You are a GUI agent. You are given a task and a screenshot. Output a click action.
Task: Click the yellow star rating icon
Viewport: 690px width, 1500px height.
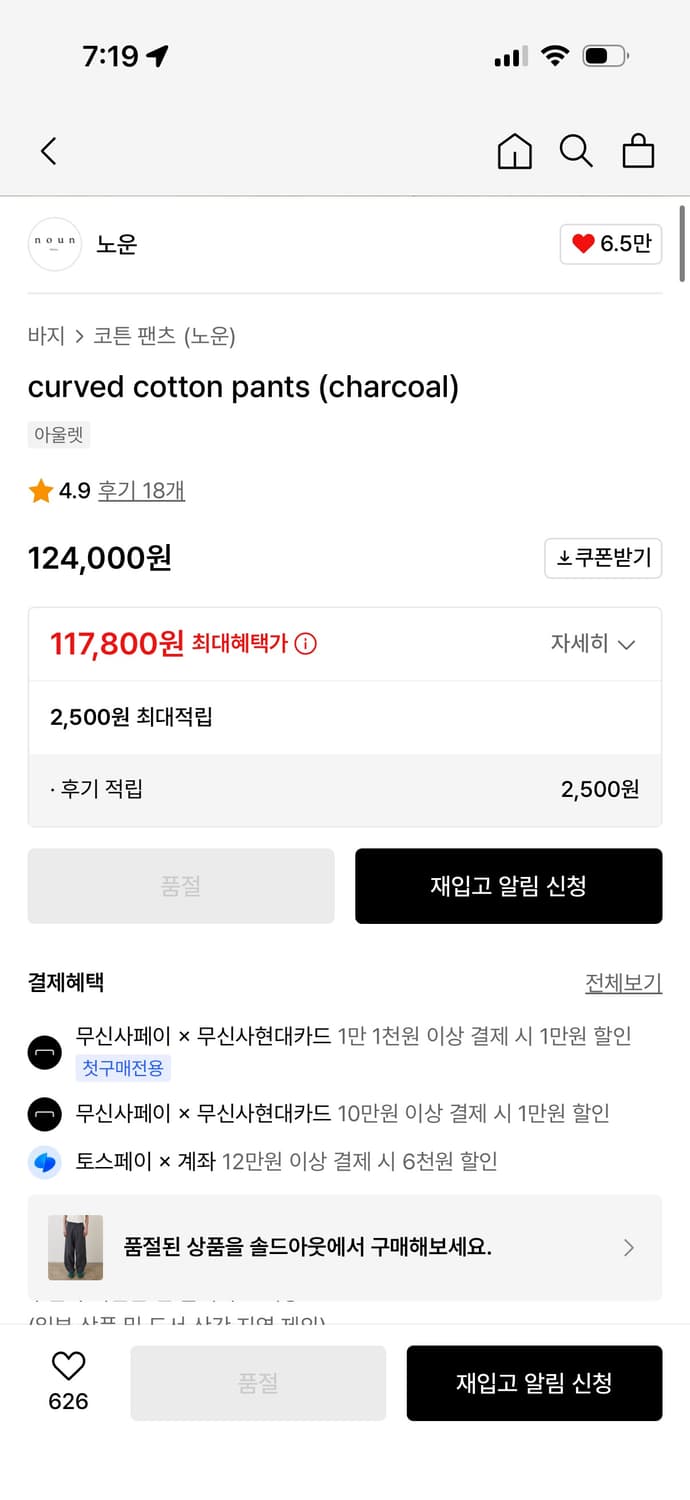(40, 491)
